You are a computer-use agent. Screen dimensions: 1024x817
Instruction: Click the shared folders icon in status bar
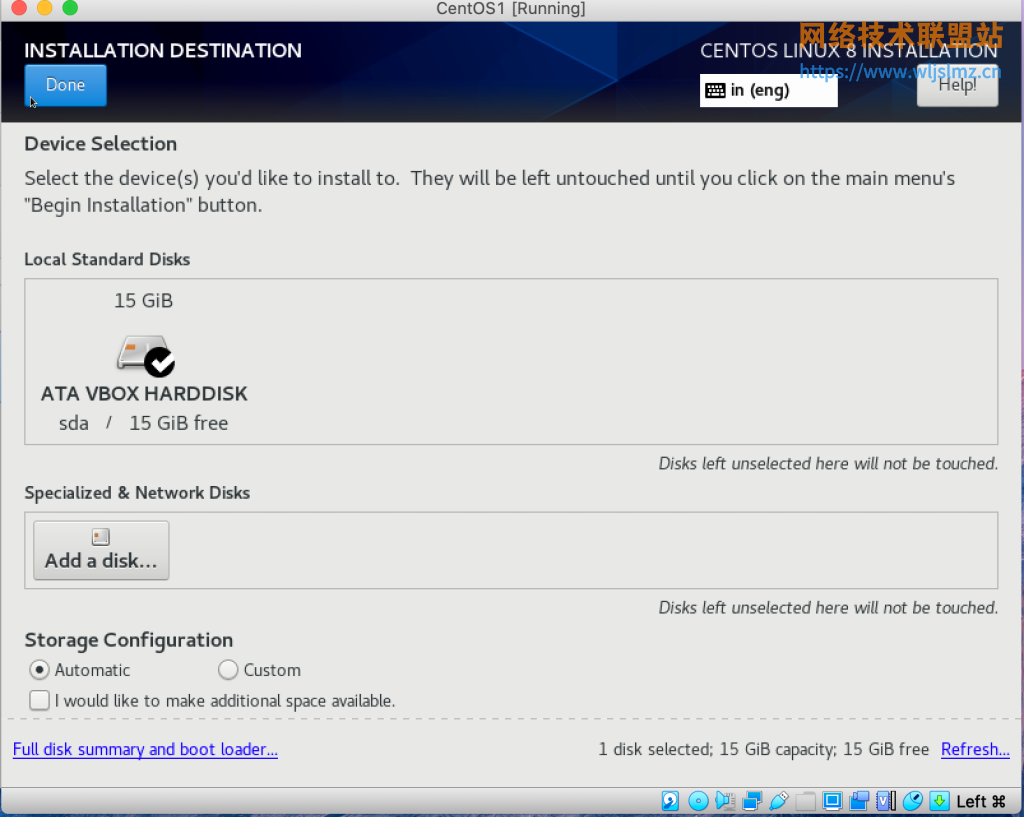[x=805, y=800]
